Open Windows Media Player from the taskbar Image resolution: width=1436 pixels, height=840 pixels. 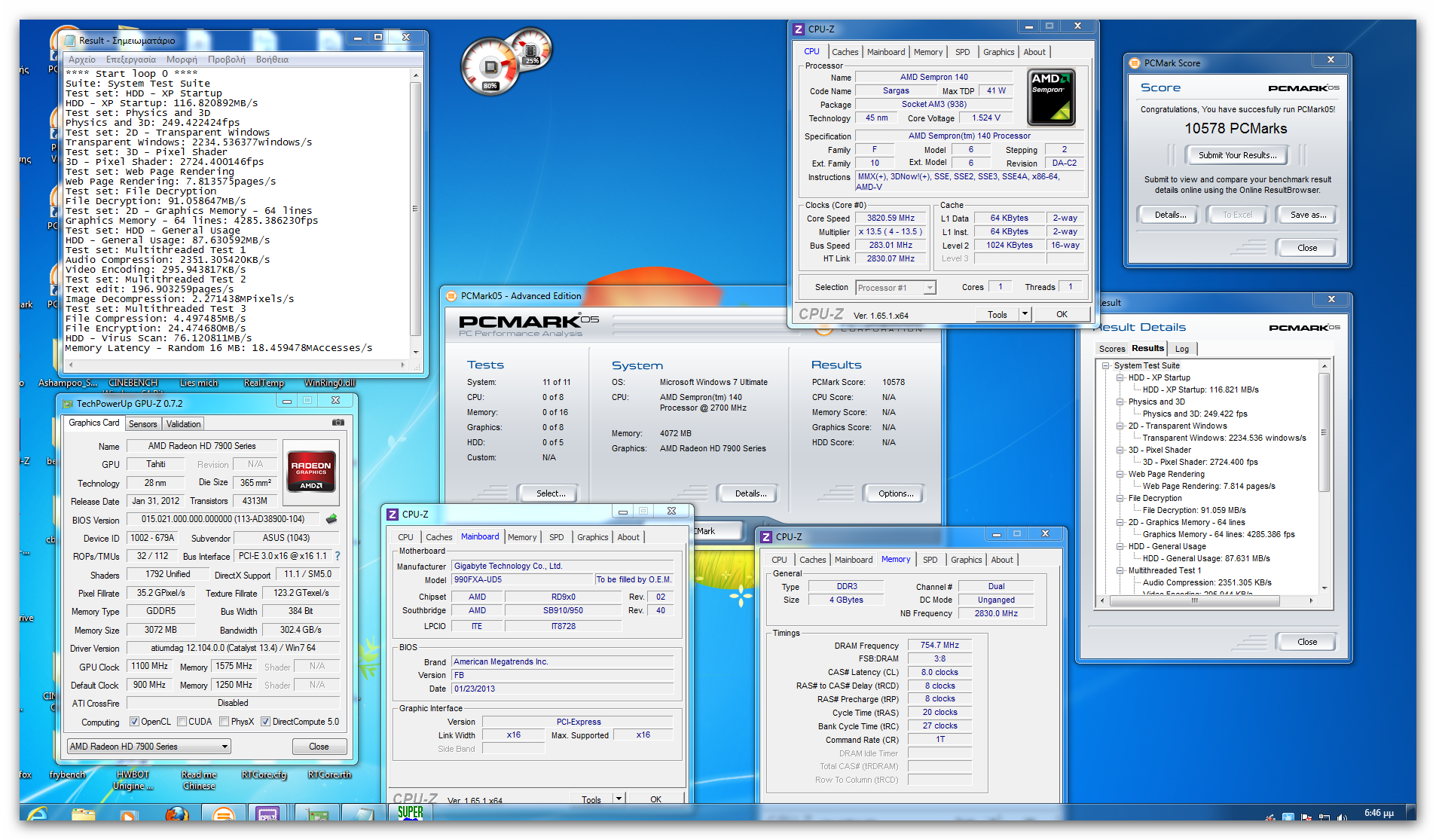click(128, 814)
